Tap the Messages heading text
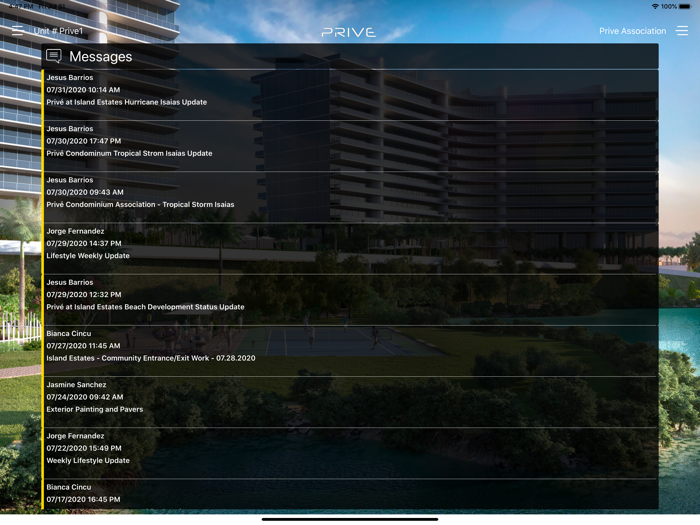 (100, 57)
